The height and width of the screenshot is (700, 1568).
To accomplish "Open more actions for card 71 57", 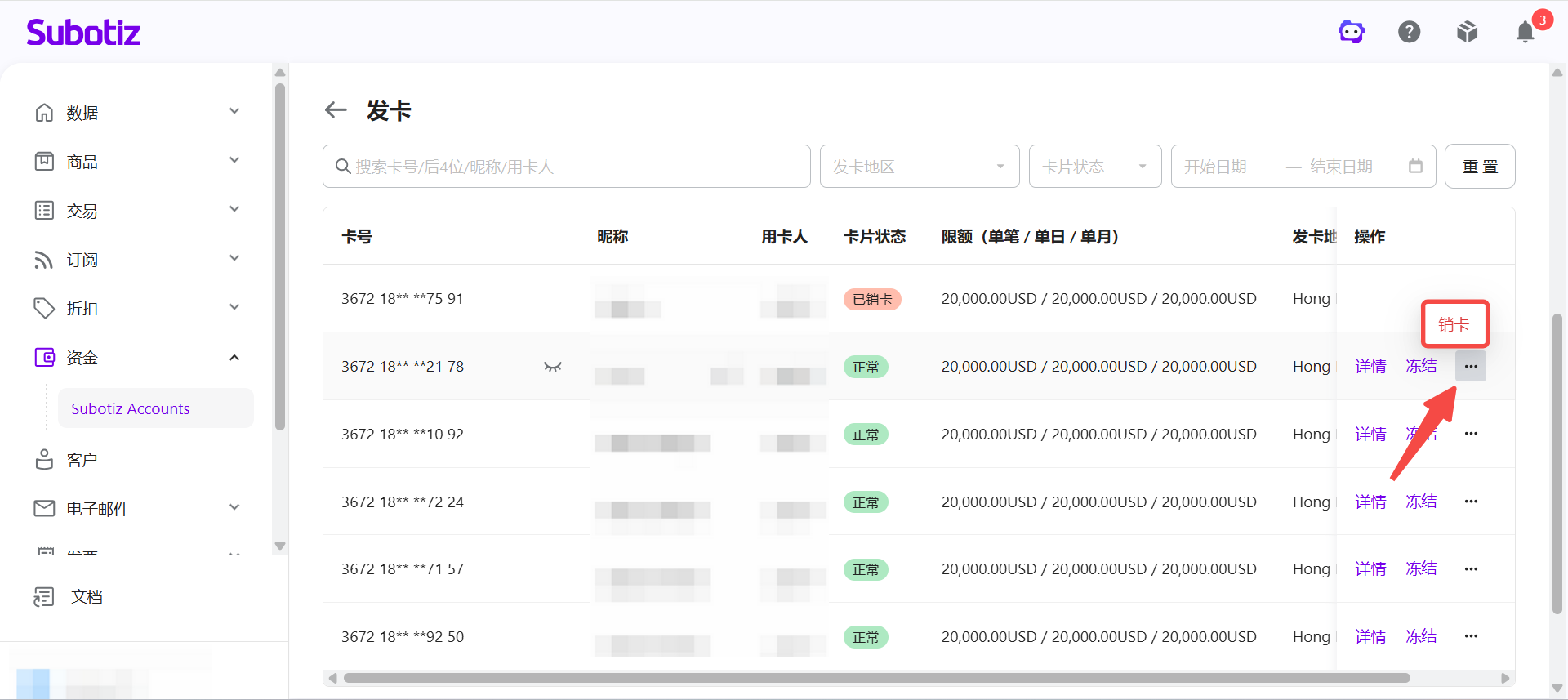I will pyautogui.click(x=1471, y=569).
